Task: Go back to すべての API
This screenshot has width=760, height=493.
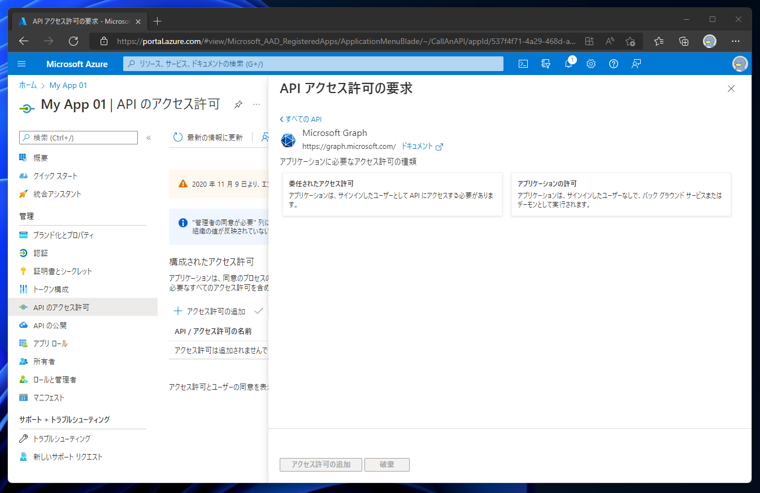Action: pyautogui.click(x=301, y=119)
